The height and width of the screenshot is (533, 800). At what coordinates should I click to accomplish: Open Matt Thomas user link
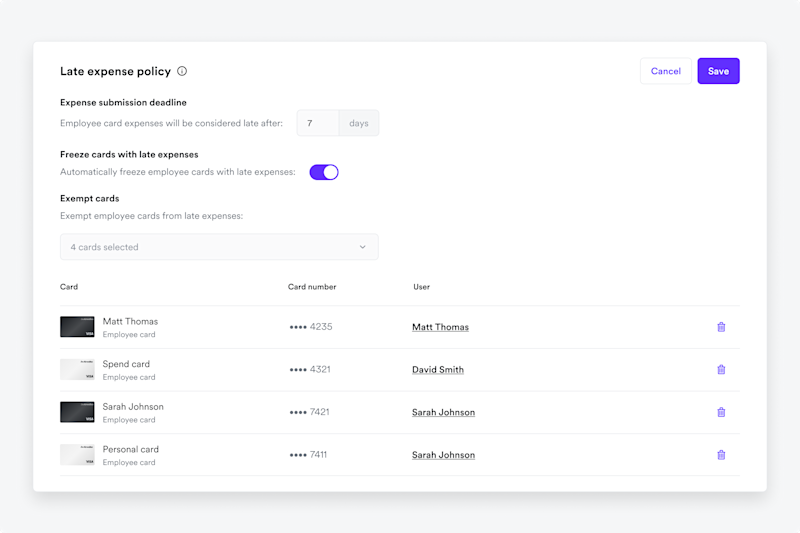tap(440, 327)
